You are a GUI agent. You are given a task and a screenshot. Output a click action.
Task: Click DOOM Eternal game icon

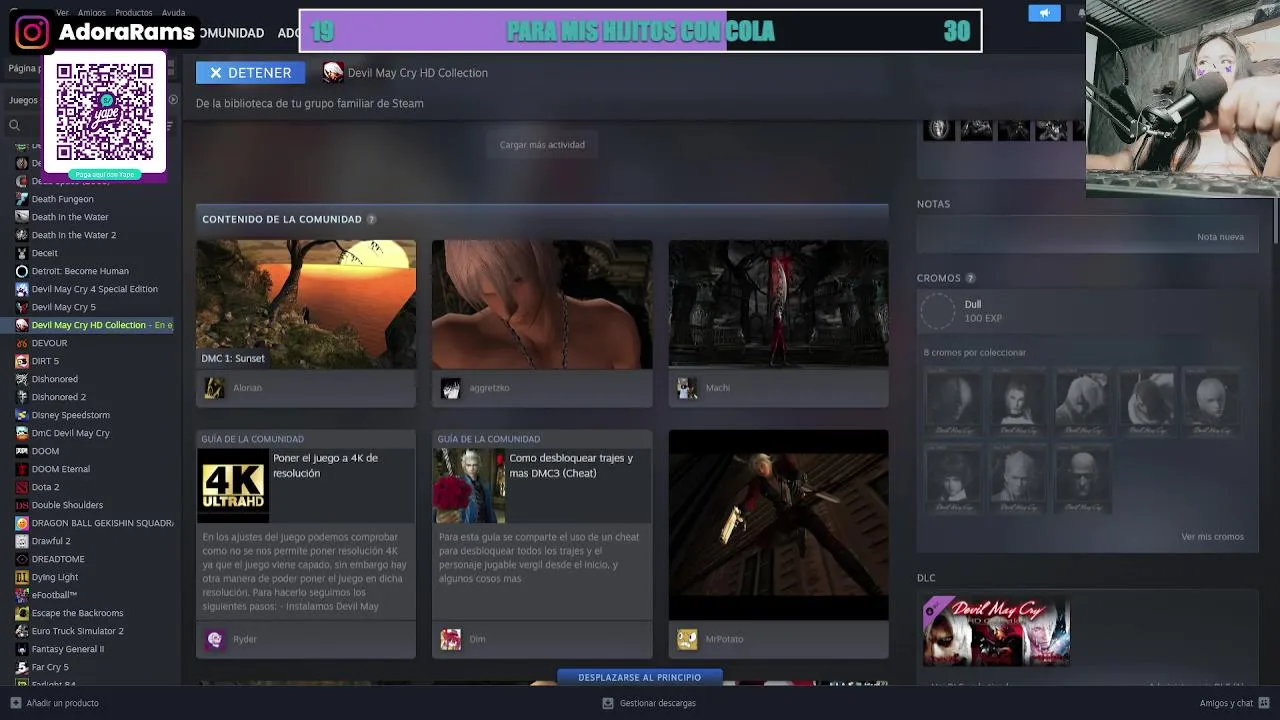tap(22, 469)
